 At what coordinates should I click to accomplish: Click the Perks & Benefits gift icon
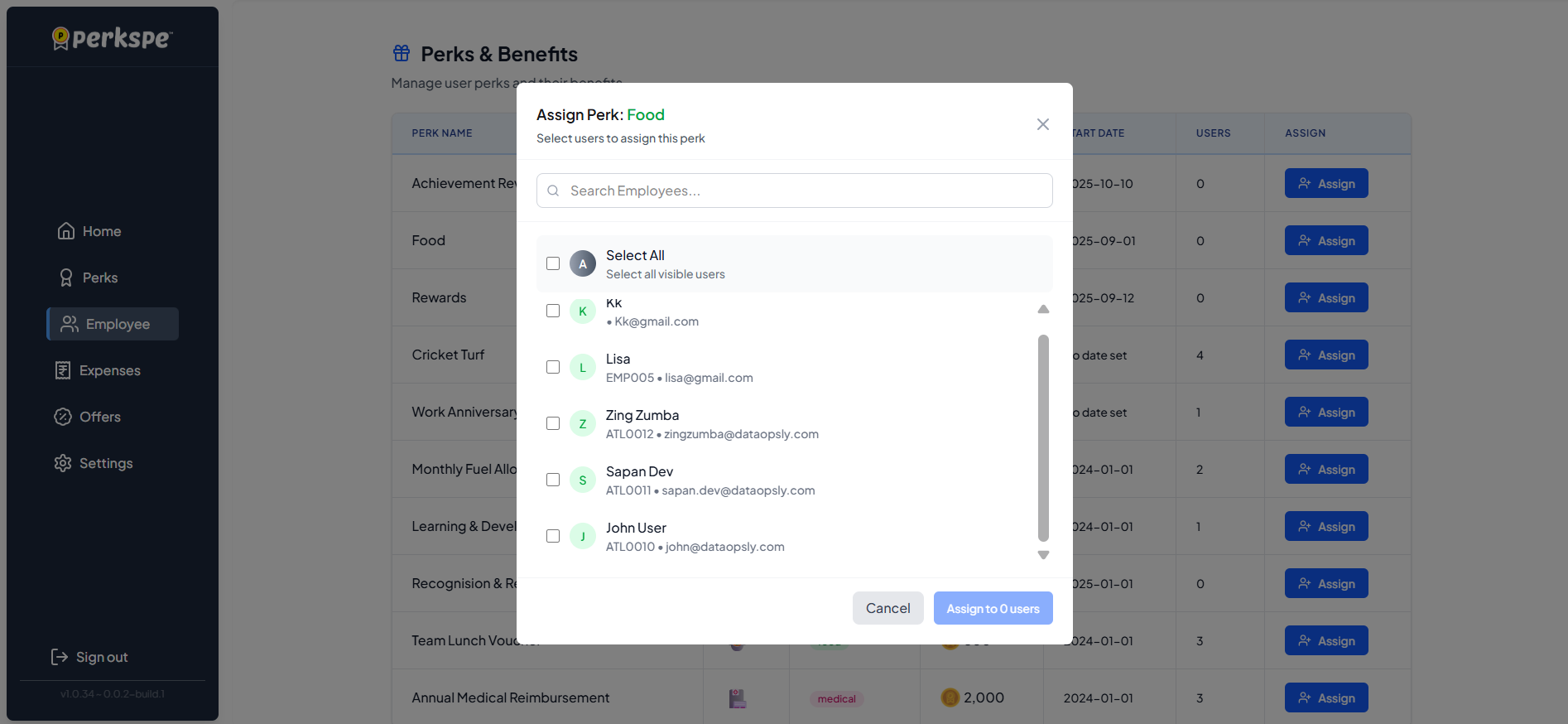[402, 54]
